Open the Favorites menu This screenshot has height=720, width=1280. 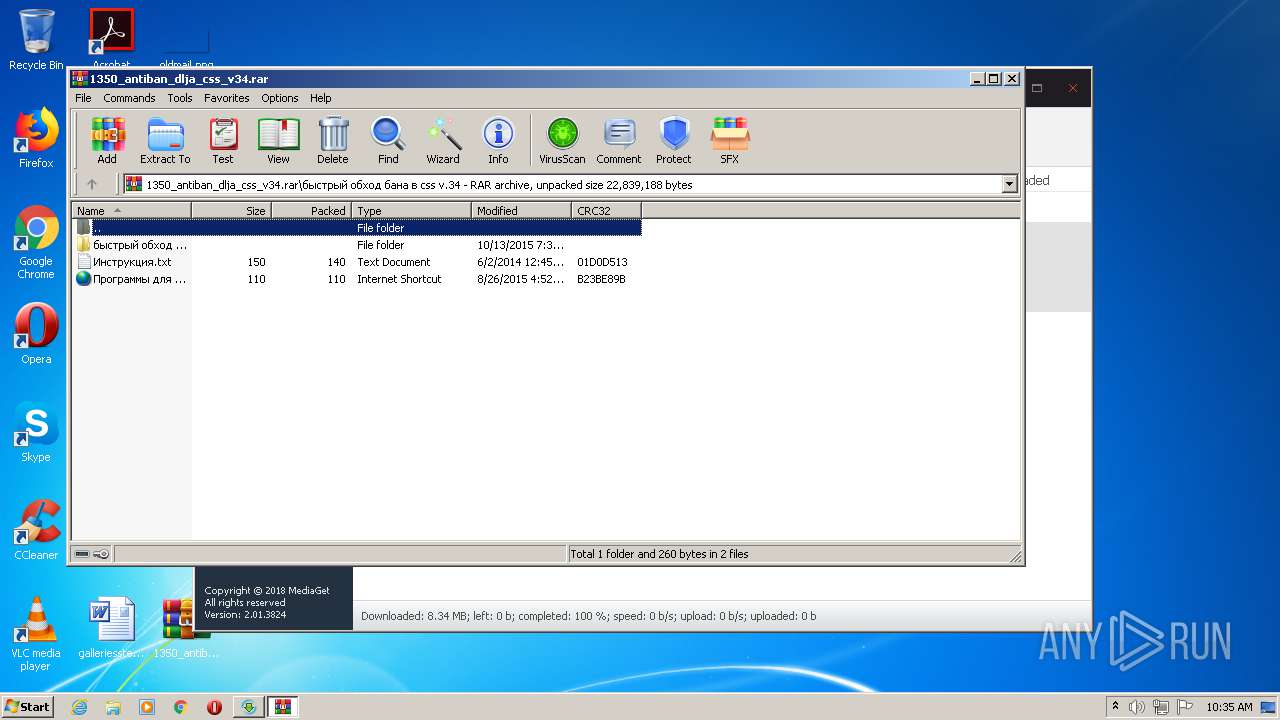pyautogui.click(x=227, y=98)
